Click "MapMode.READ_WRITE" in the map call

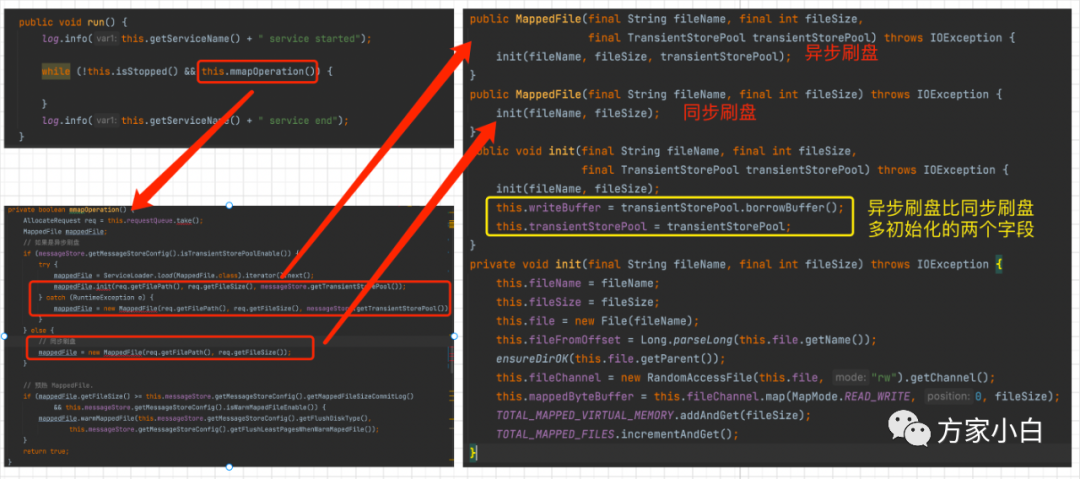pos(854,396)
